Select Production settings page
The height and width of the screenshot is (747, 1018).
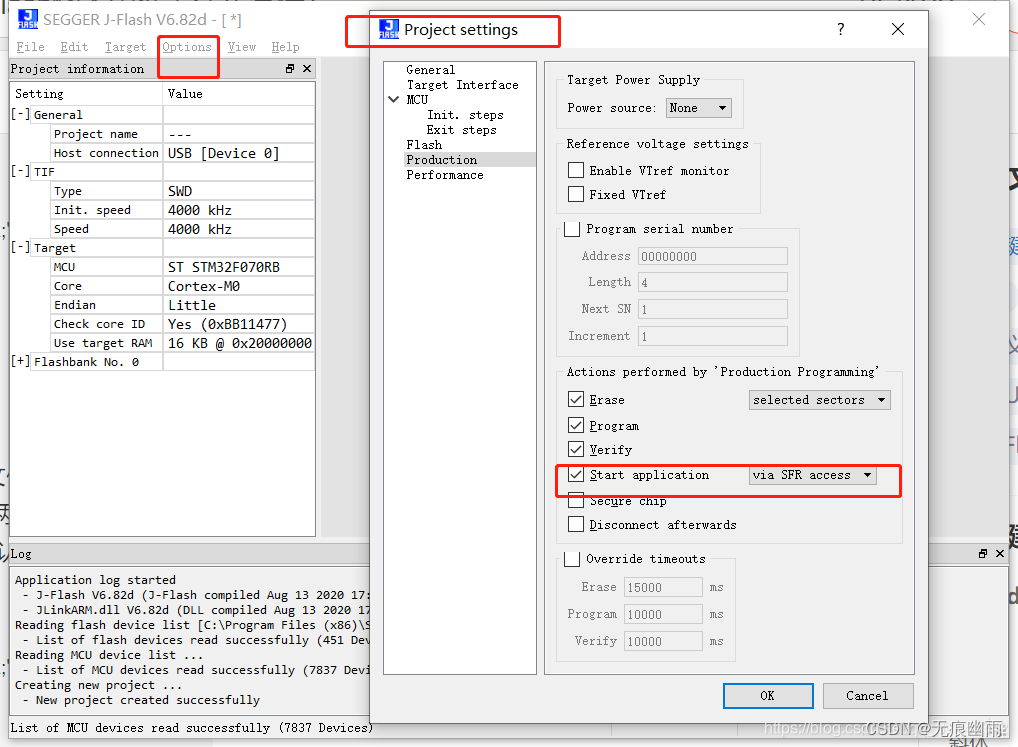pyautogui.click(x=441, y=160)
